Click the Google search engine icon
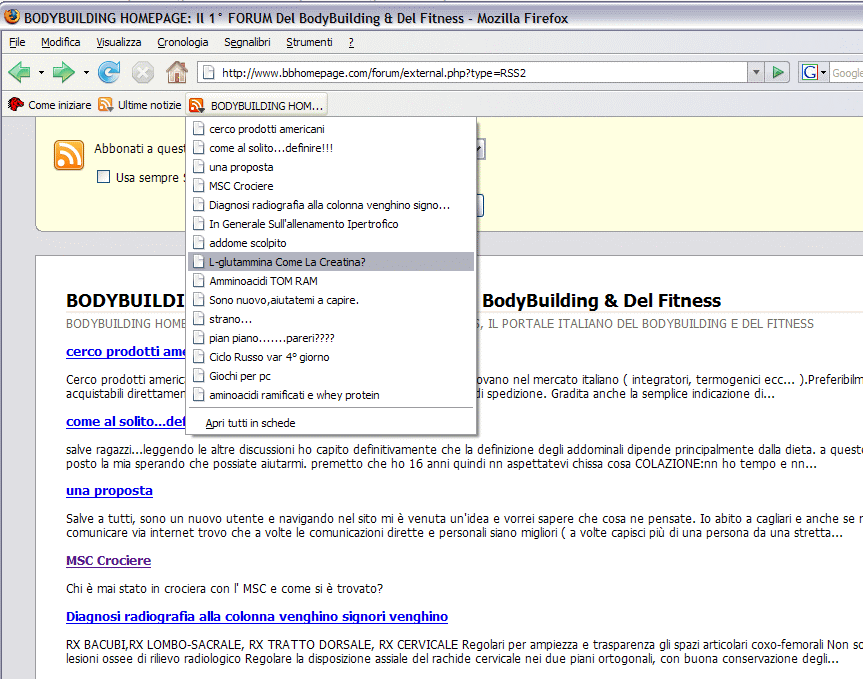This screenshot has height=679, width=863. (x=809, y=72)
